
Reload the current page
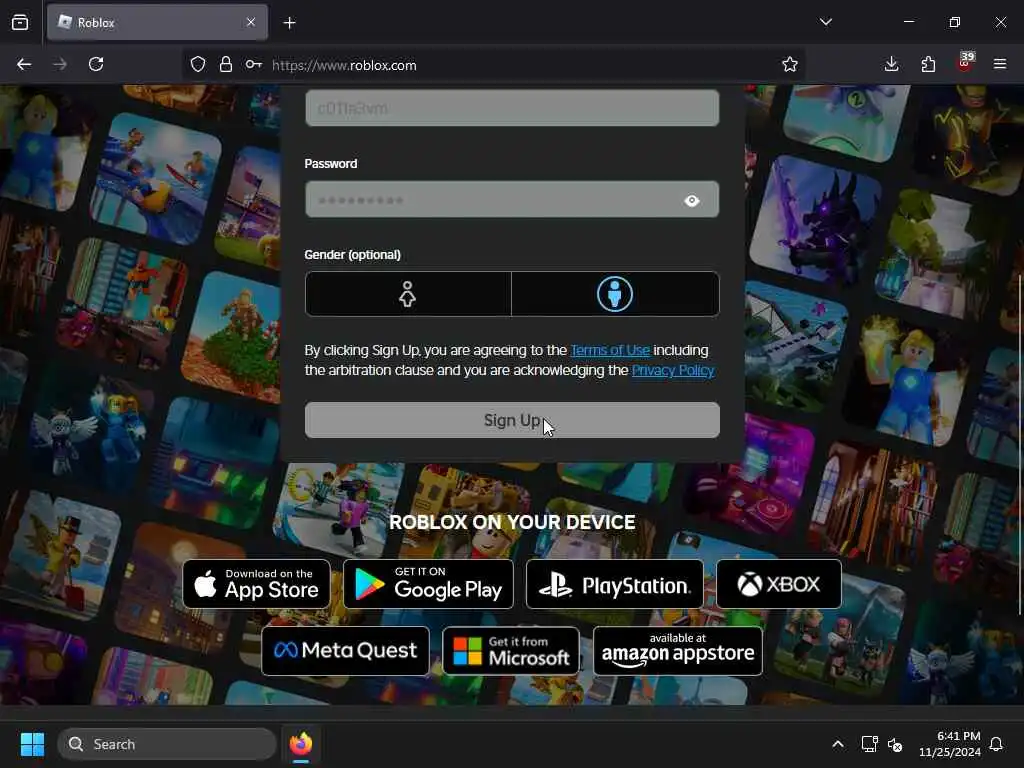point(96,64)
